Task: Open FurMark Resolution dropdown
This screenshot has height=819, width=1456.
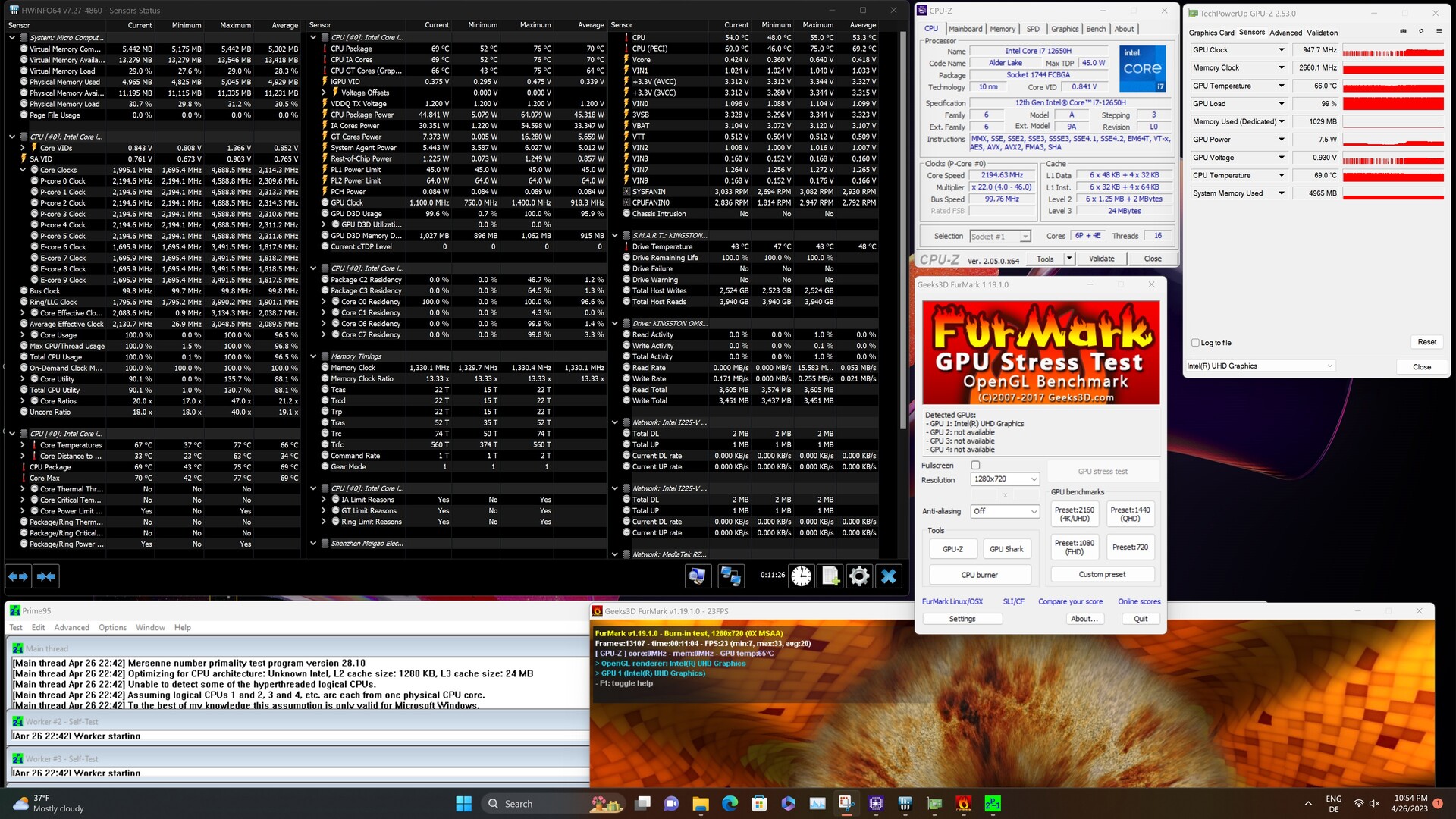Action: [1005, 479]
